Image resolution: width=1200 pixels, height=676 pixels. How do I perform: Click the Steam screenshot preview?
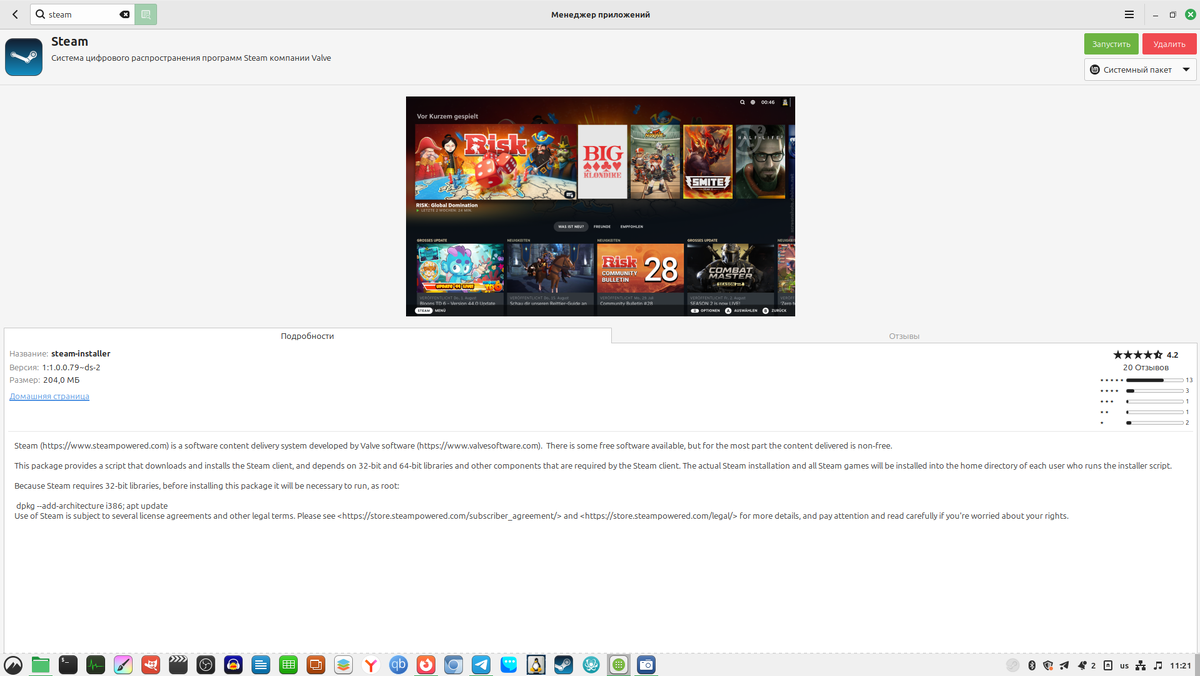(x=600, y=206)
